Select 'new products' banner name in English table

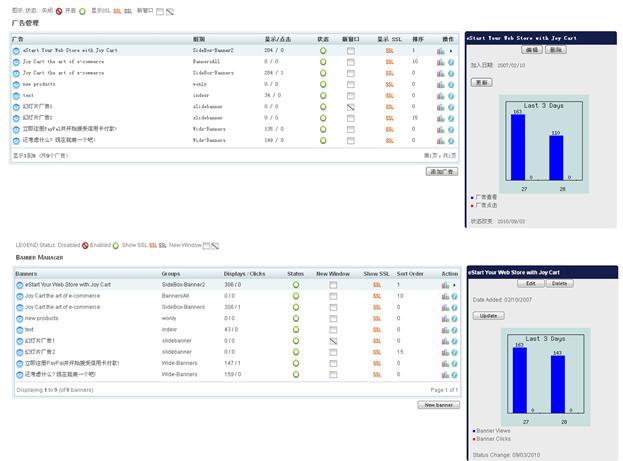click(x=41, y=318)
